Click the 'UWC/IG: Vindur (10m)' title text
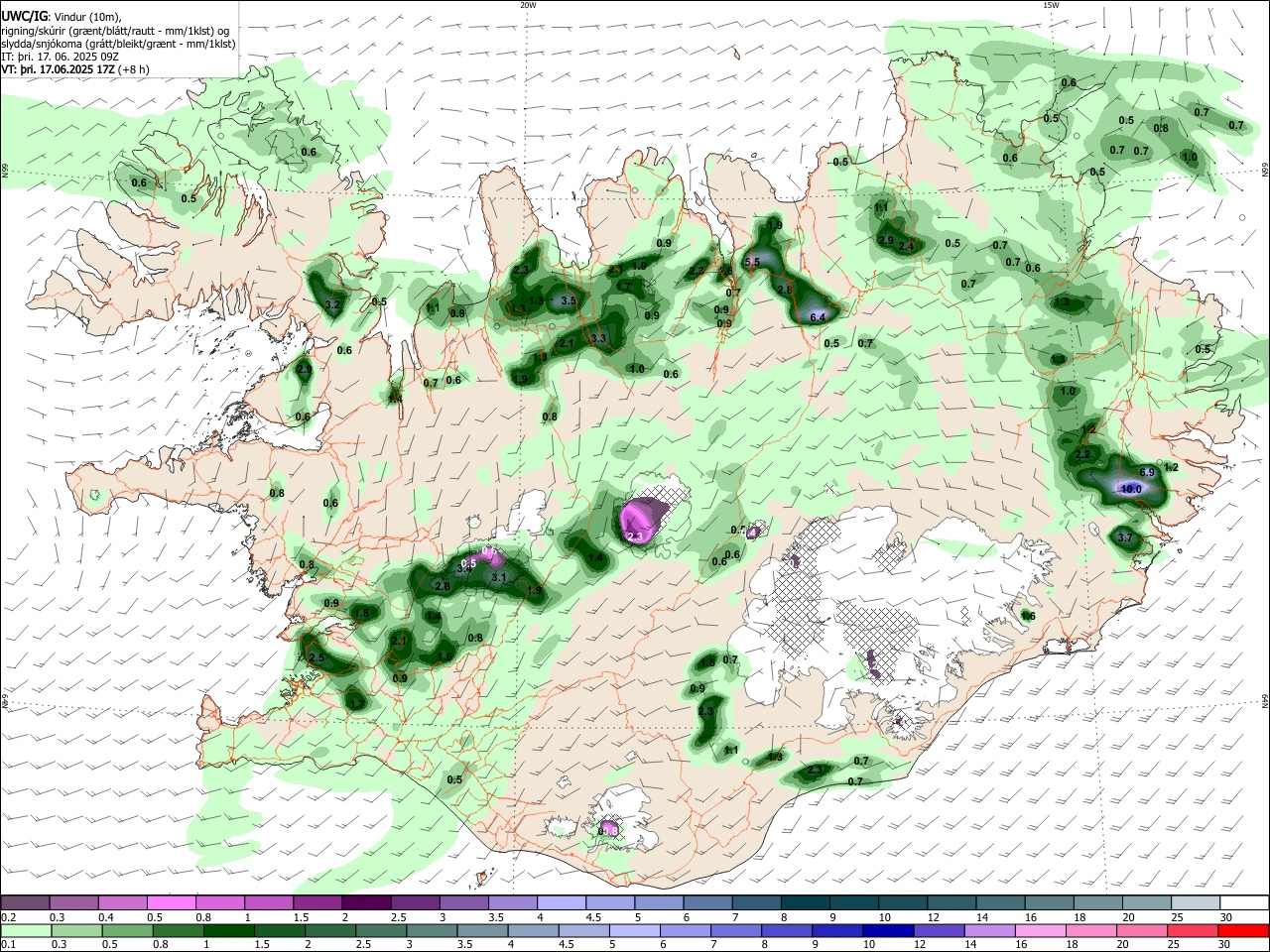This screenshot has width=1270, height=952. pyautogui.click(x=61, y=17)
